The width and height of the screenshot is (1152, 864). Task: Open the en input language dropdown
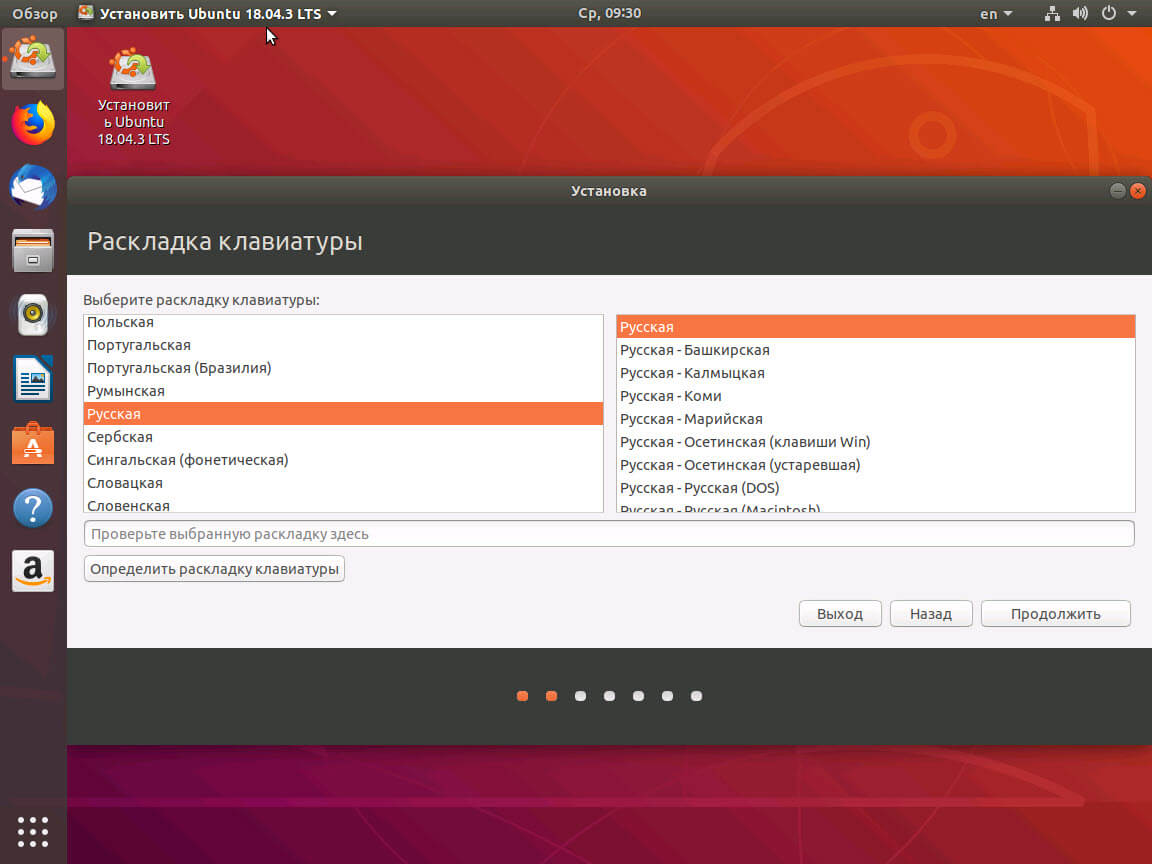996,13
